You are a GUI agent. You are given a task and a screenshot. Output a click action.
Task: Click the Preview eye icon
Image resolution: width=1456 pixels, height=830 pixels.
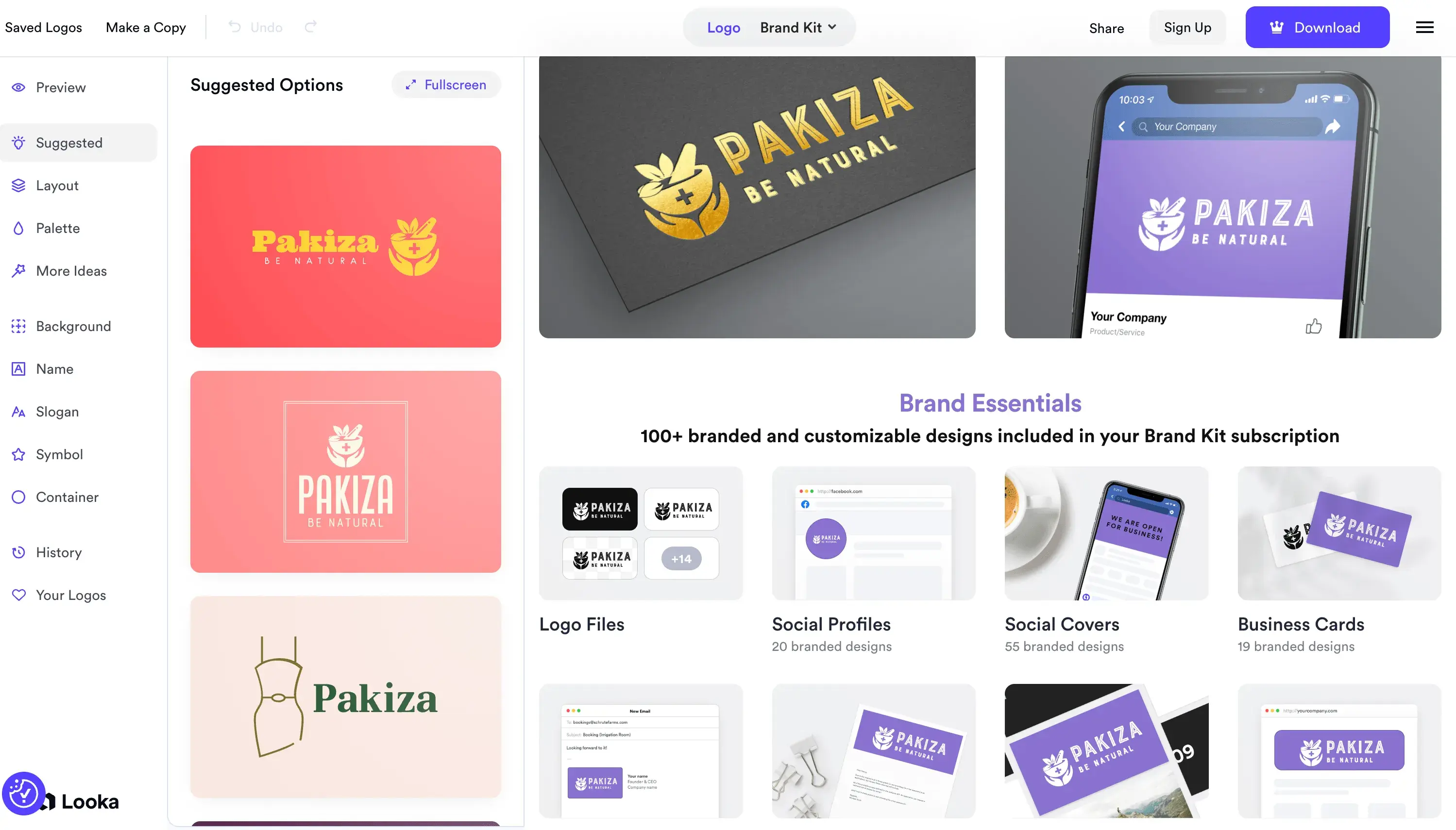pyautogui.click(x=18, y=87)
